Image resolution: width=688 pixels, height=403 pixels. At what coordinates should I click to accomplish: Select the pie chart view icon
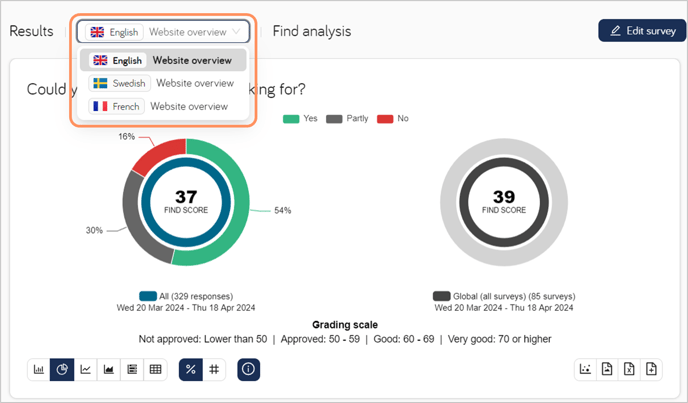(x=62, y=370)
